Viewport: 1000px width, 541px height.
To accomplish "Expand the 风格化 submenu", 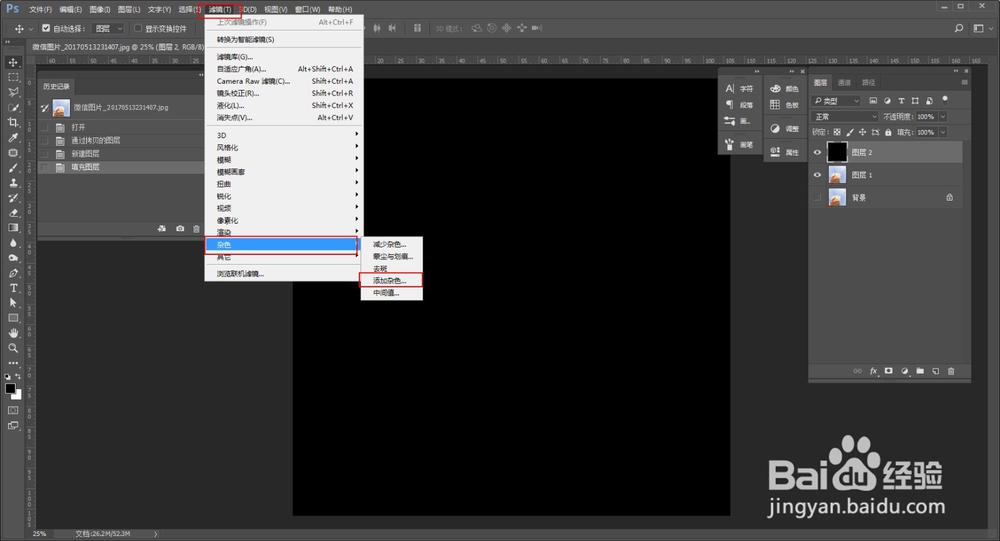I will coord(284,147).
